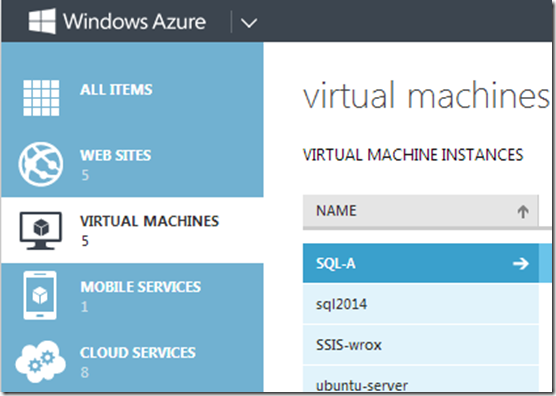Viewport: 556px width, 396px height.
Task: Click the Windows Azure title text
Action: (x=134, y=21)
